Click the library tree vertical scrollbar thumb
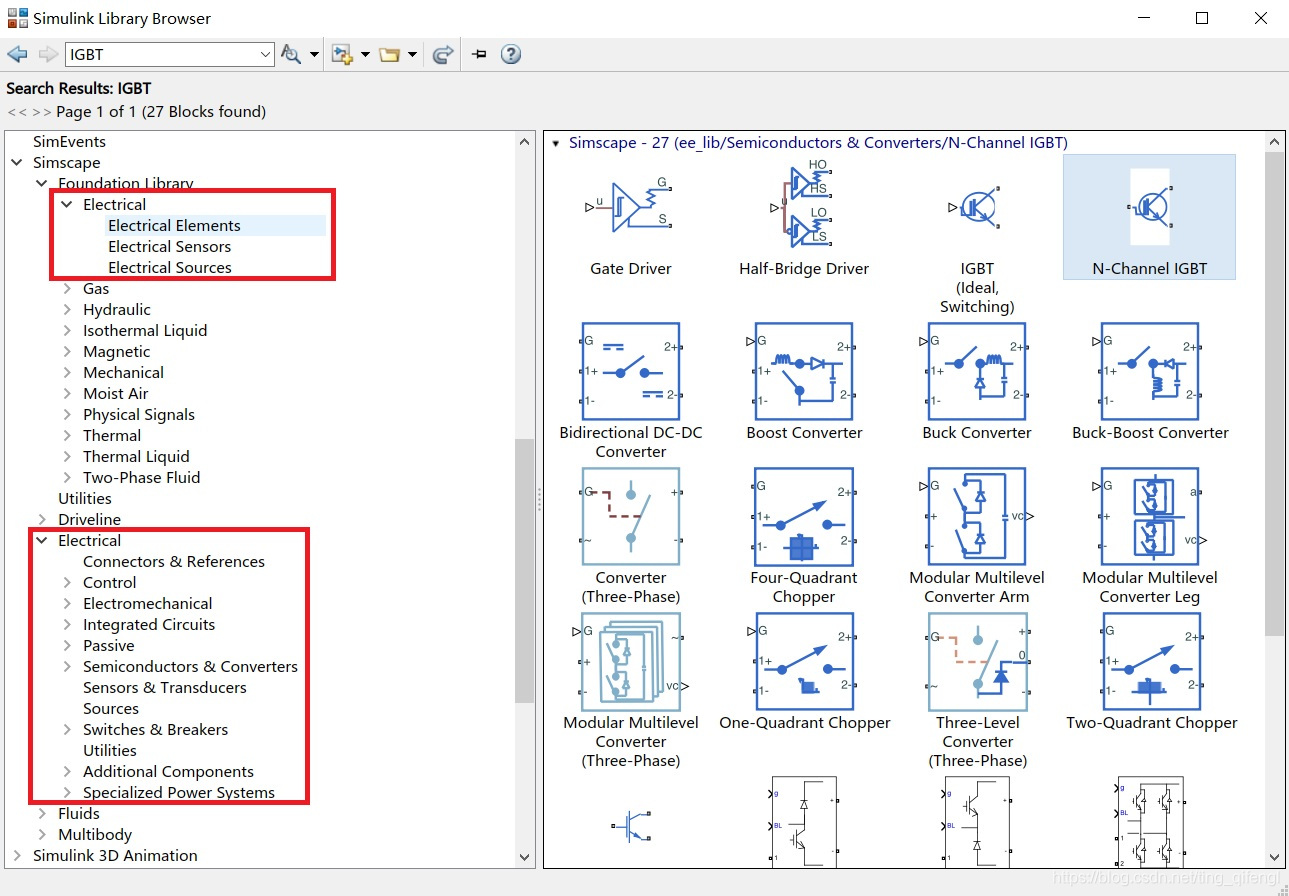Viewport: 1289px width, 896px height. click(x=525, y=570)
